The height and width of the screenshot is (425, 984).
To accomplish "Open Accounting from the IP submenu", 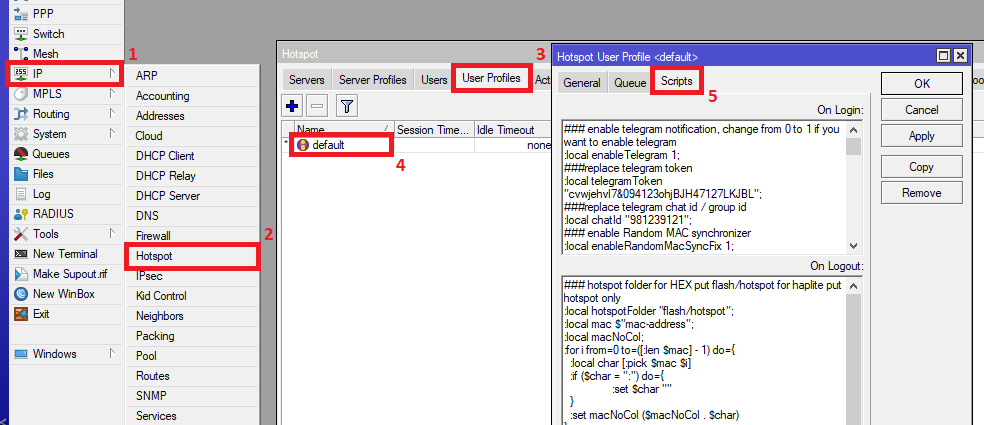I will coord(192,96).
